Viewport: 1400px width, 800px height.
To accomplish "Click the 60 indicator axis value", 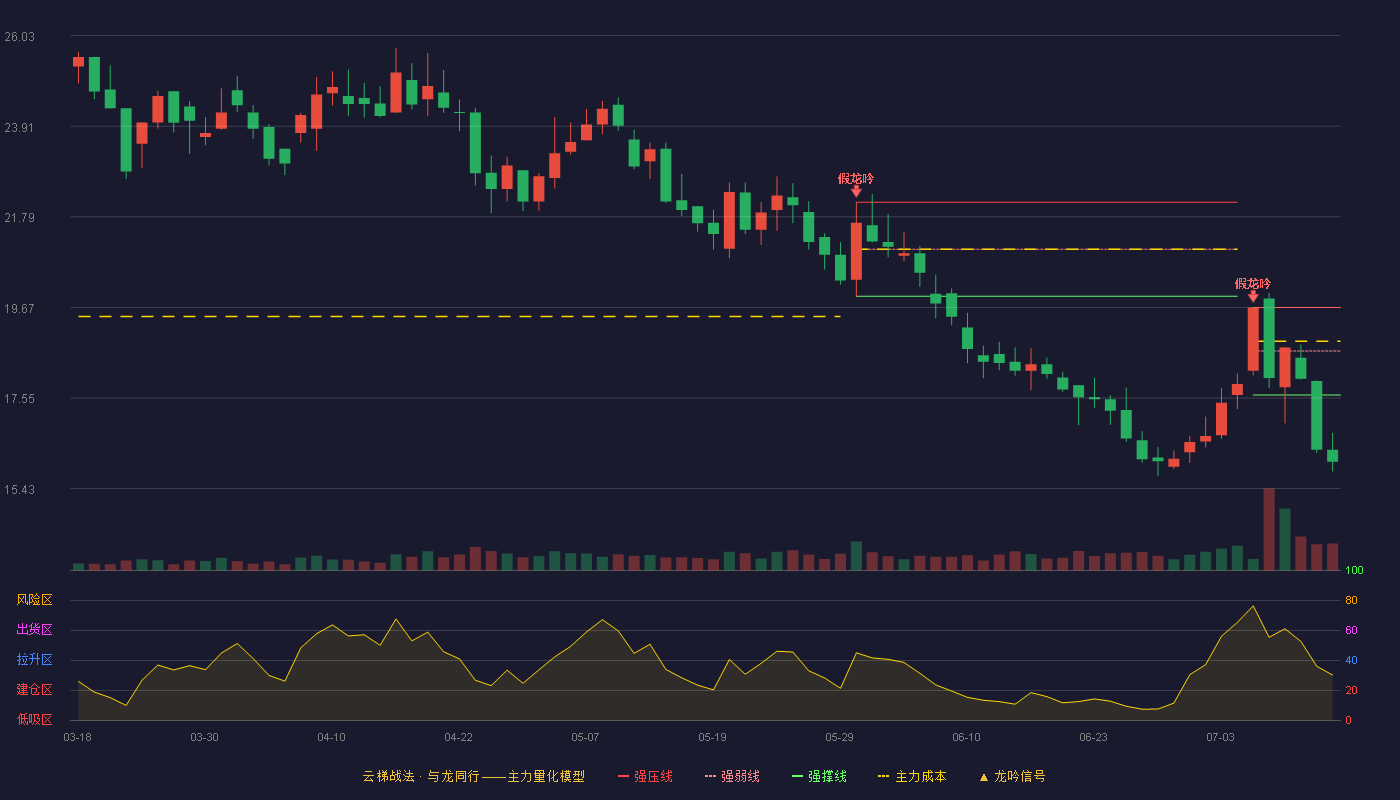I will coord(1351,630).
